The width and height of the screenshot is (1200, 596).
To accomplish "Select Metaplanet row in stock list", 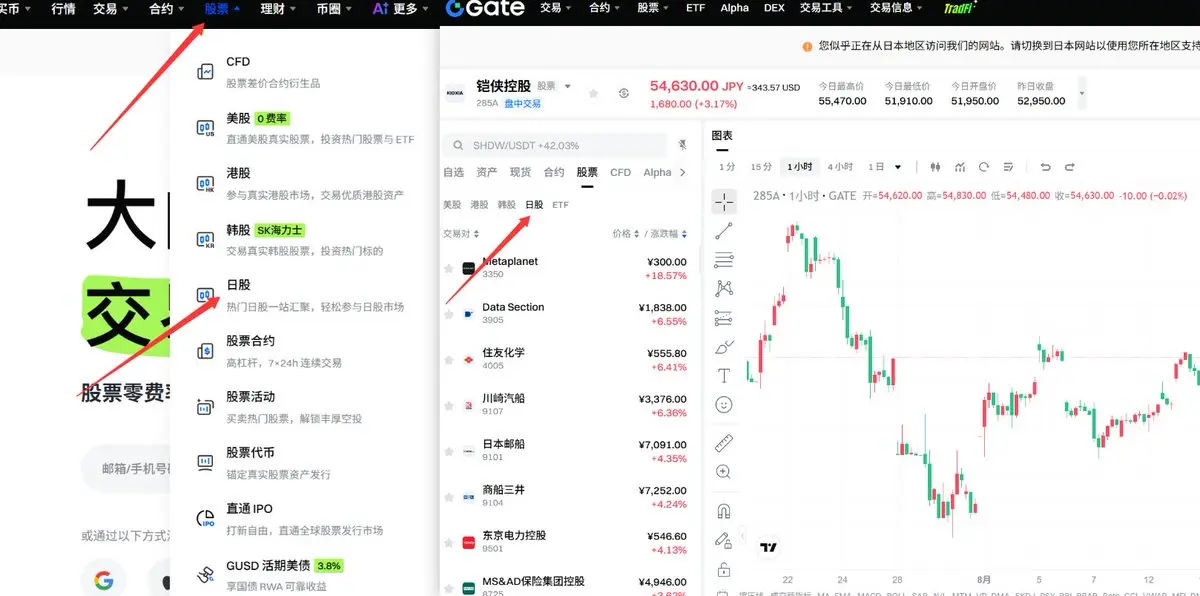I will click(x=569, y=268).
